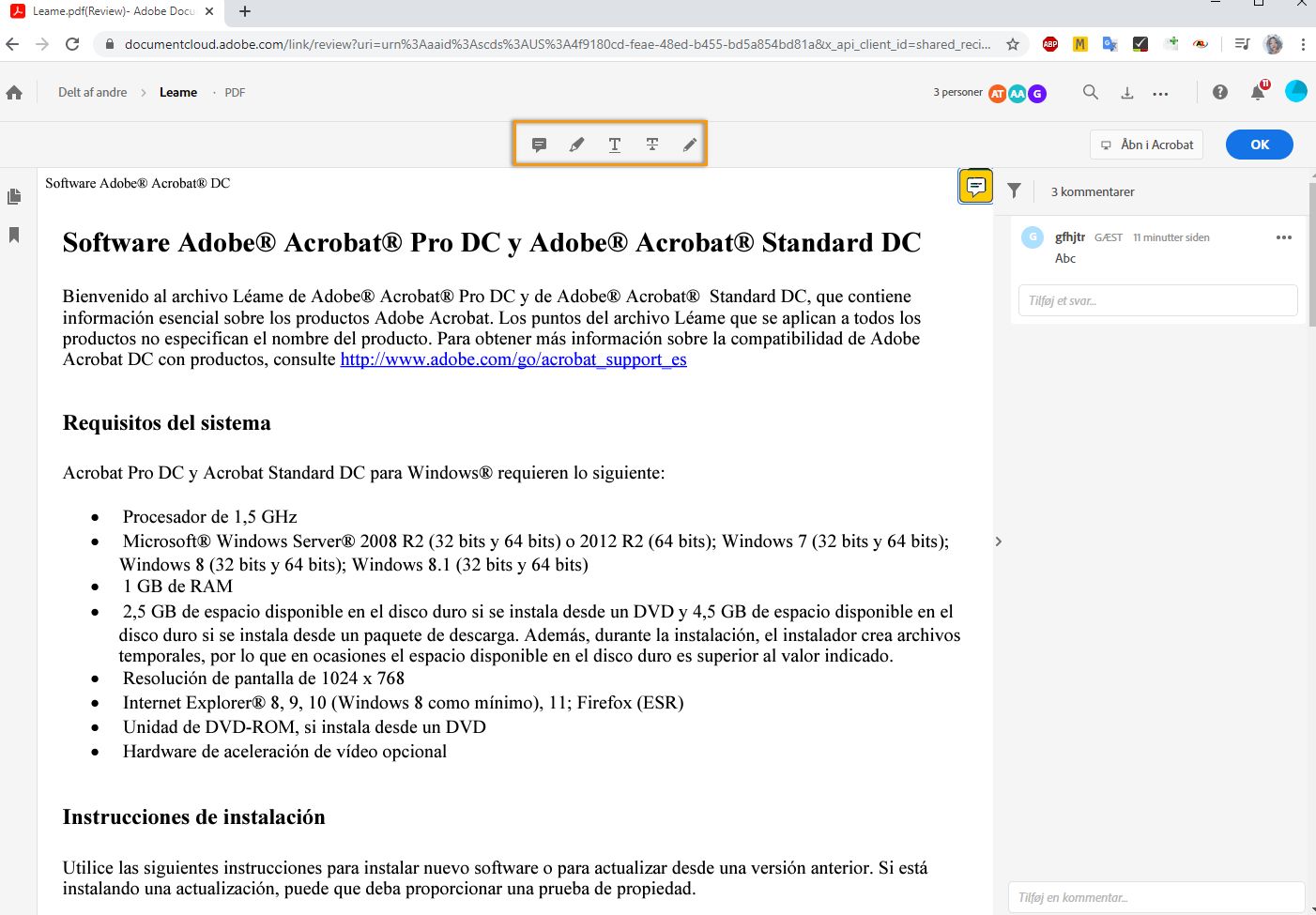Select the sticky note comment tool

(x=539, y=145)
